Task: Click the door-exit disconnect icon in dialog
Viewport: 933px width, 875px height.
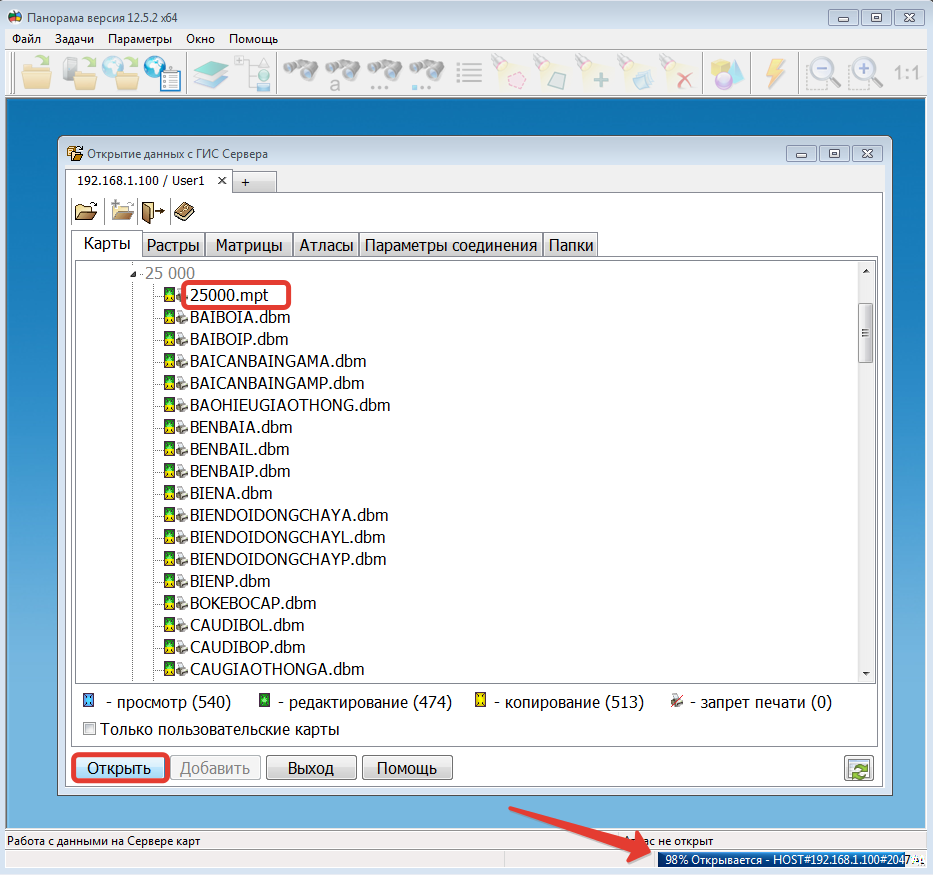Action: (x=152, y=211)
